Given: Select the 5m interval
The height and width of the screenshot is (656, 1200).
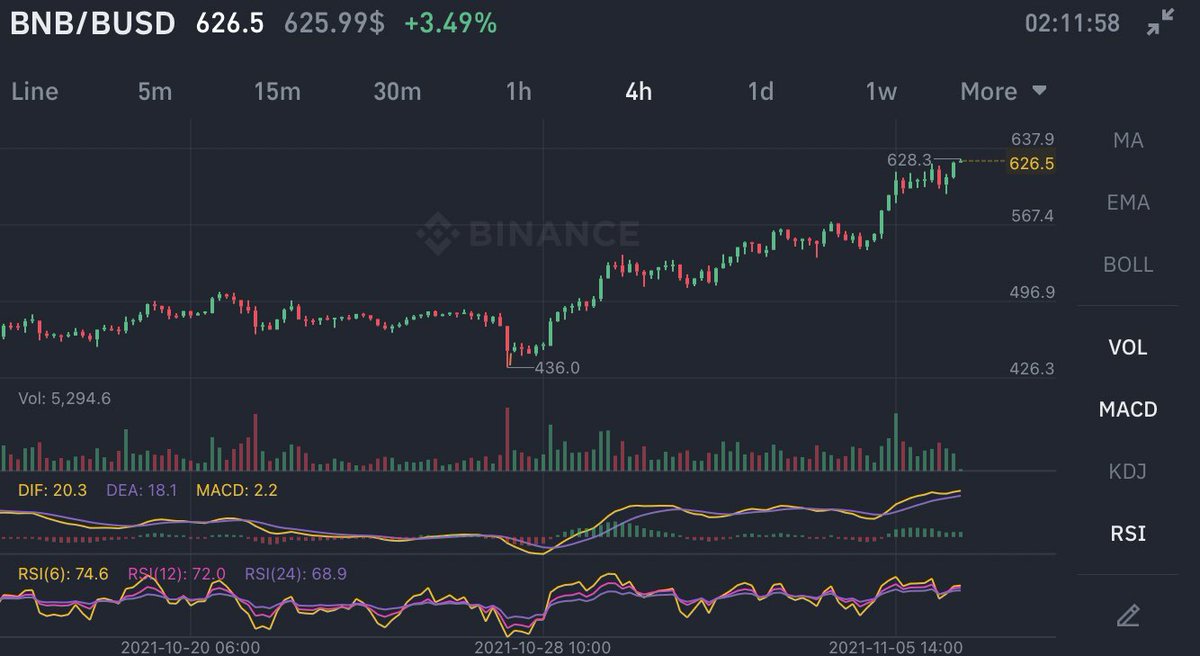Looking at the screenshot, I should pyautogui.click(x=155, y=91).
